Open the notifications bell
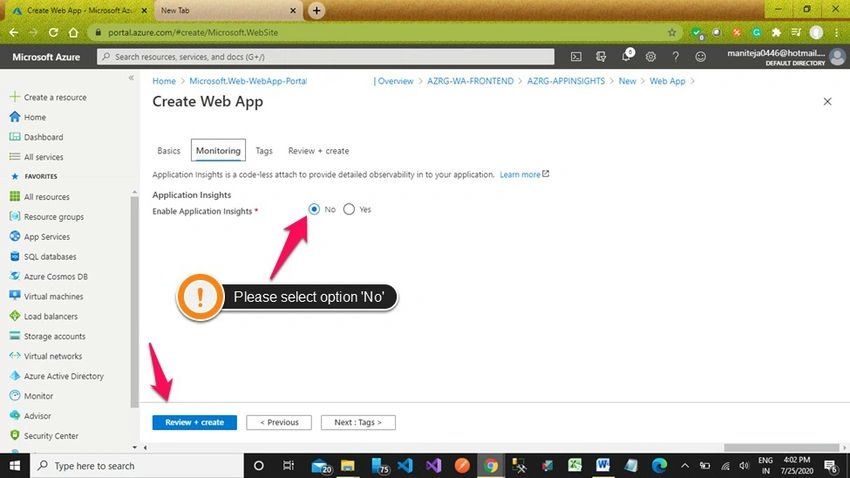Viewport: 850px width, 478px height. coord(626,56)
